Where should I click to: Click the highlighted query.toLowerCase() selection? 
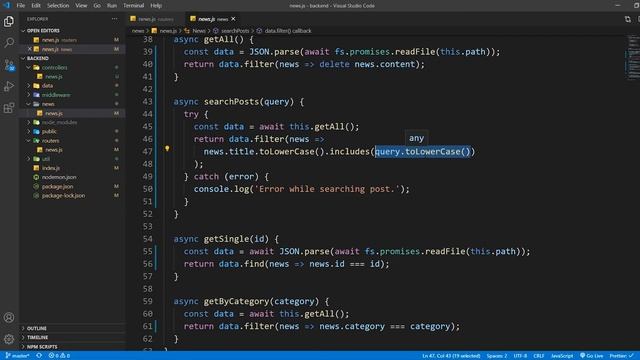coord(422,151)
